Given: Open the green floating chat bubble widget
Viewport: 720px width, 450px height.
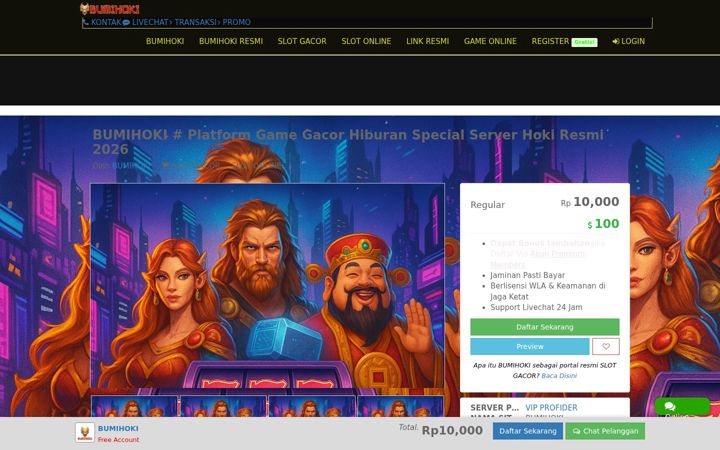Looking at the screenshot, I should (682, 407).
